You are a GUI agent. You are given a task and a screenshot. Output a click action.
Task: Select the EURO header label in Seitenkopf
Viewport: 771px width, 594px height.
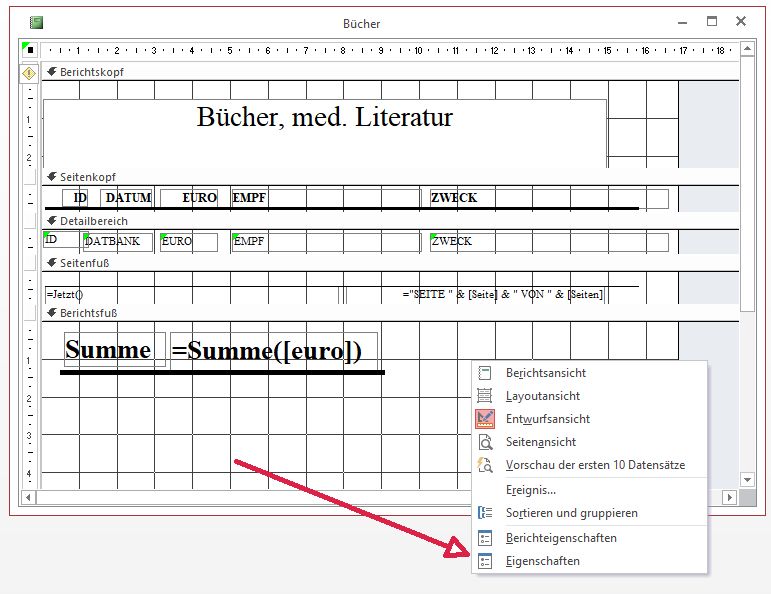(x=189, y=198)
